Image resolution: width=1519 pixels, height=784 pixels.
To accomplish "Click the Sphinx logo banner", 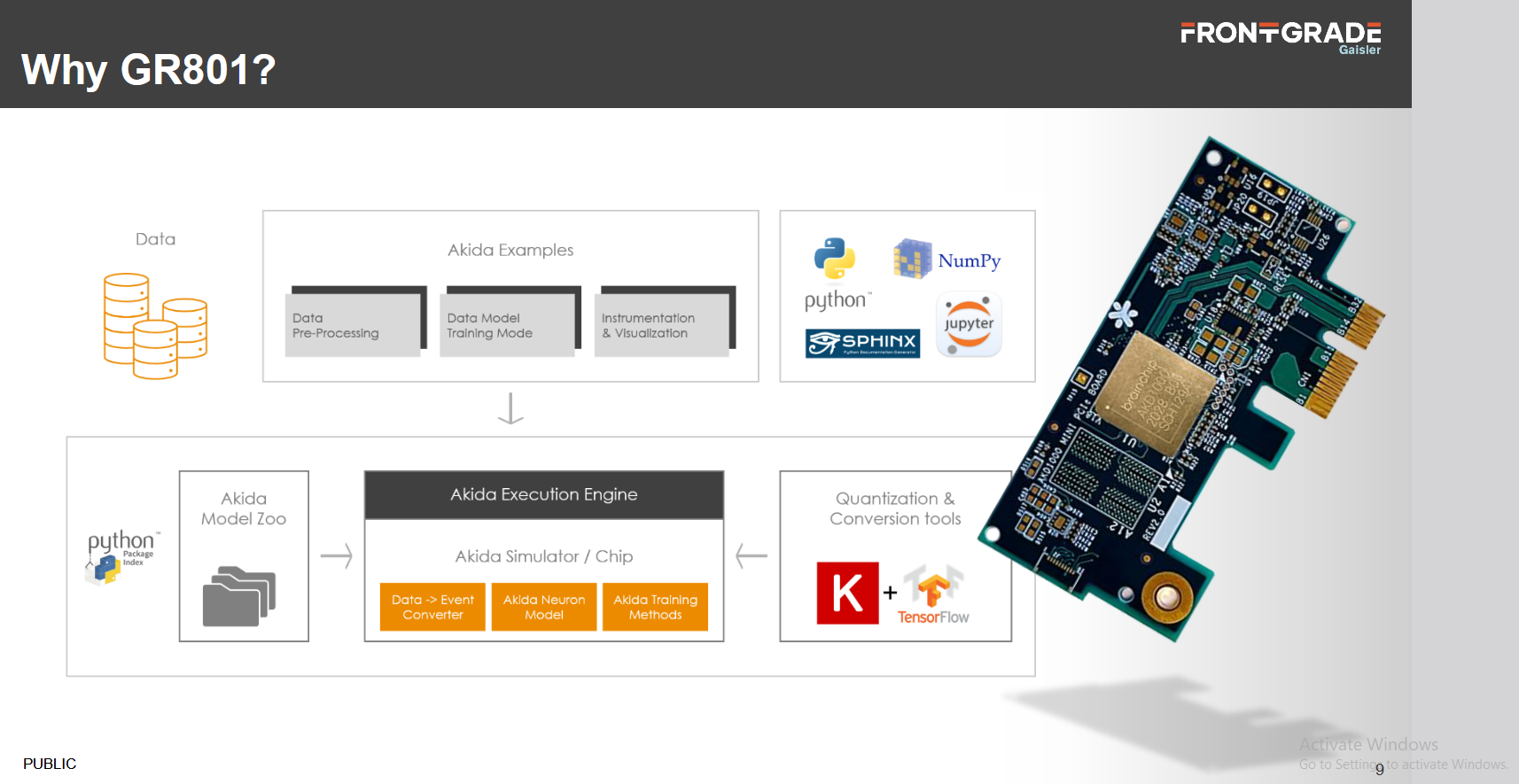I will click(x=862, y=343).
